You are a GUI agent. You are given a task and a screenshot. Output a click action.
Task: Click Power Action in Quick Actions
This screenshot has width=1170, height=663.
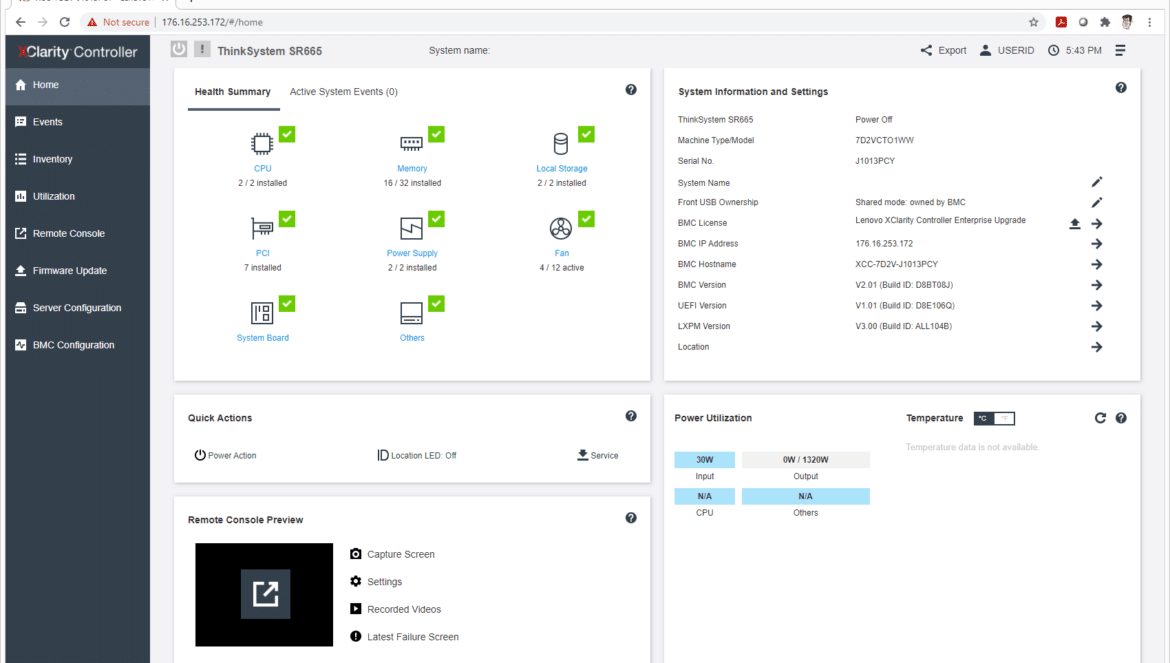pyautogui.click(x=225, y=456)
